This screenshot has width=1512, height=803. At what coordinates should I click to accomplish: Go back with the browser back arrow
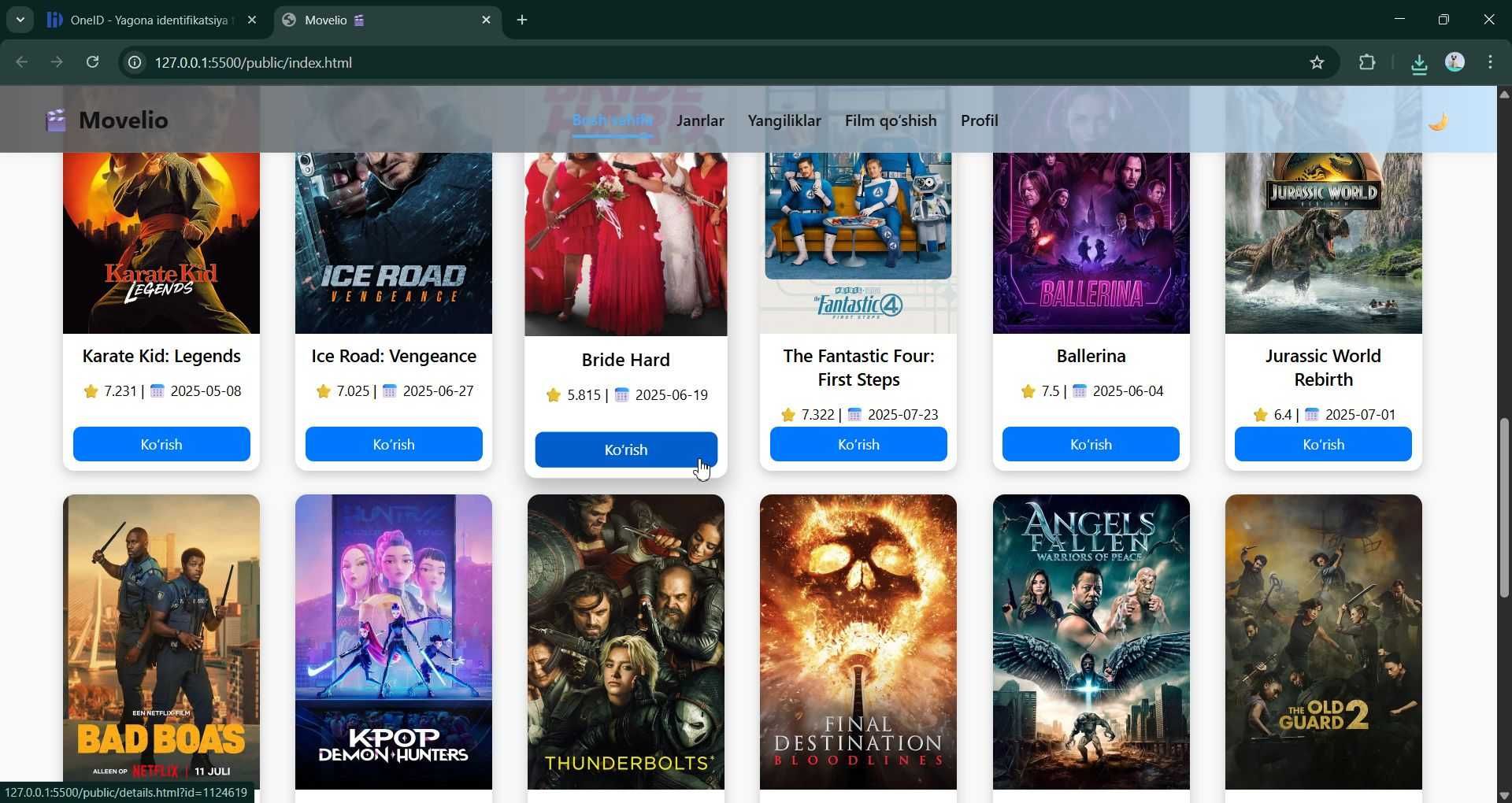coord(22,62)
